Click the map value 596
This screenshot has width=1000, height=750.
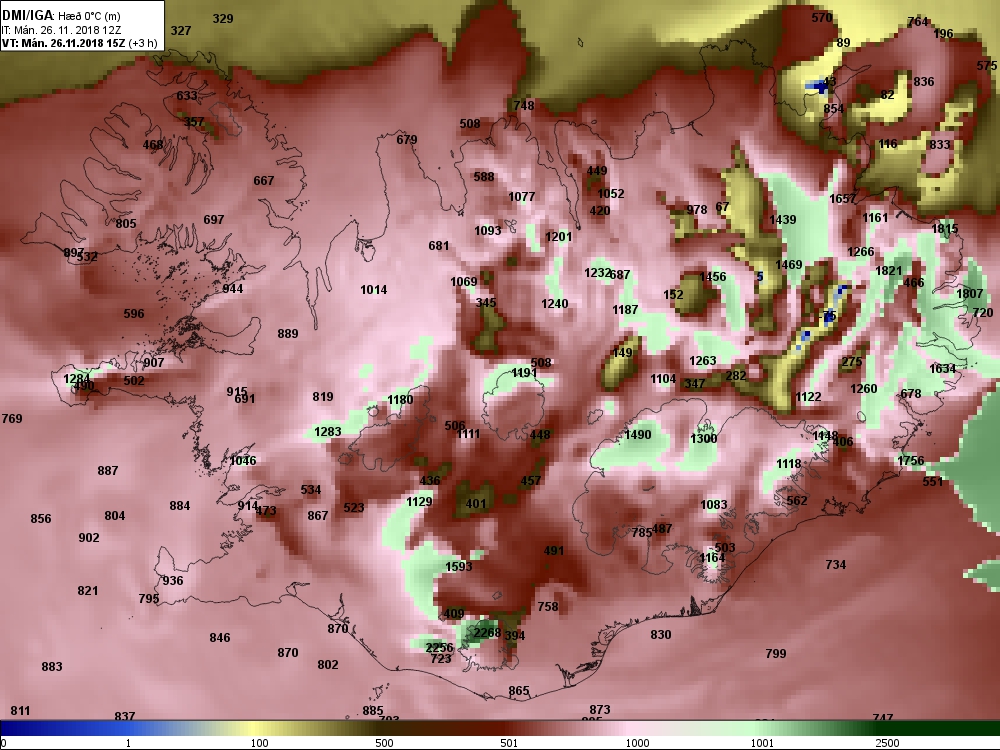tap(134, 313)
